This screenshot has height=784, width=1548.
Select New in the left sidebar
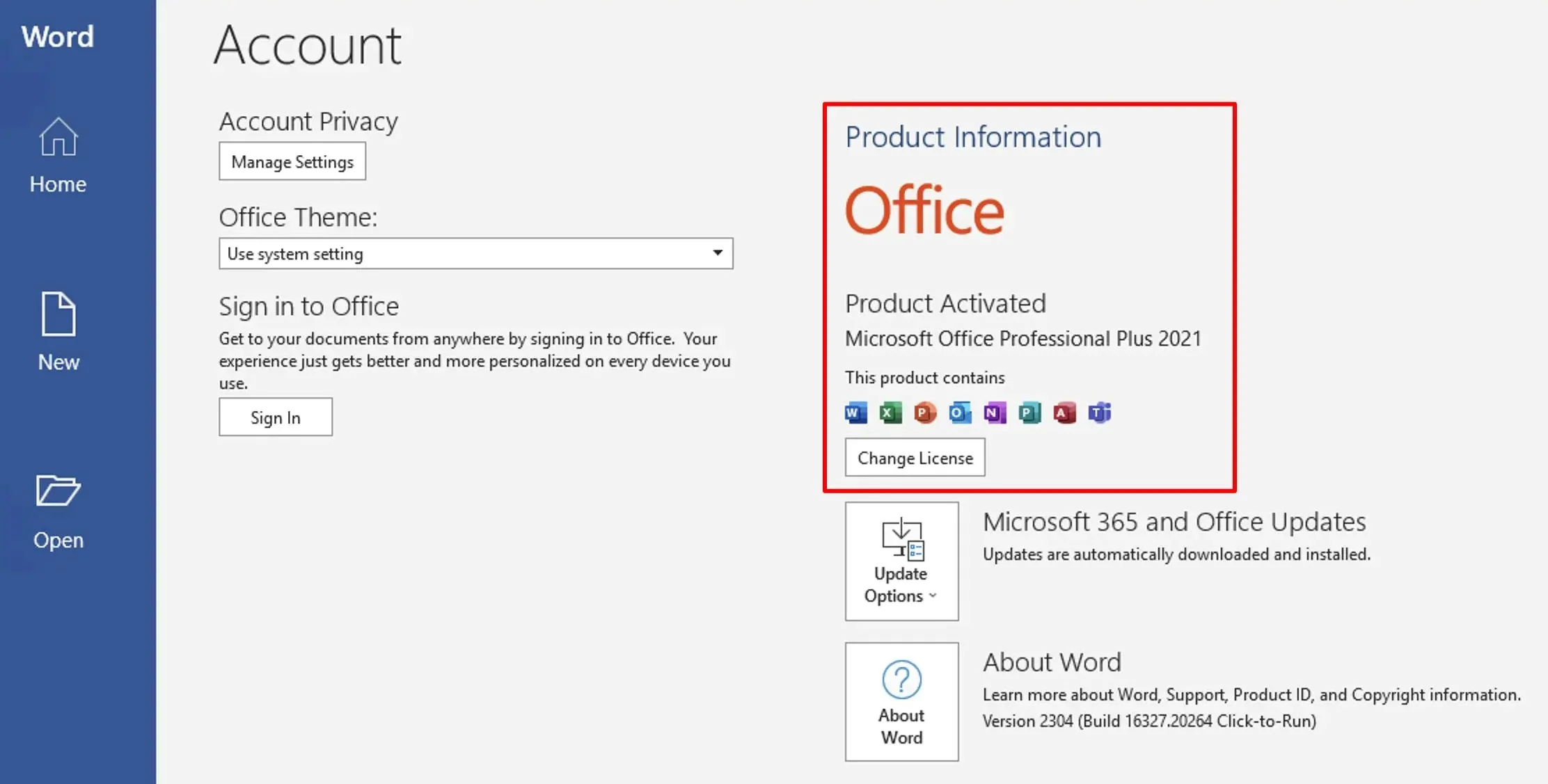coord(58,333)
